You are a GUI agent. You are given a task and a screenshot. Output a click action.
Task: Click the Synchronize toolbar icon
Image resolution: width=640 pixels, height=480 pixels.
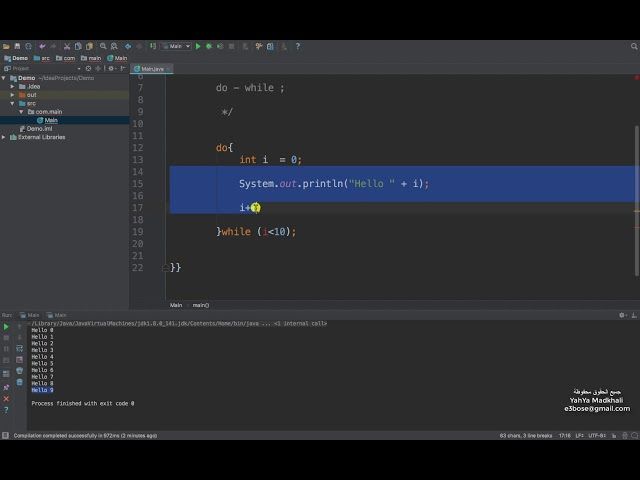point(29,47)
